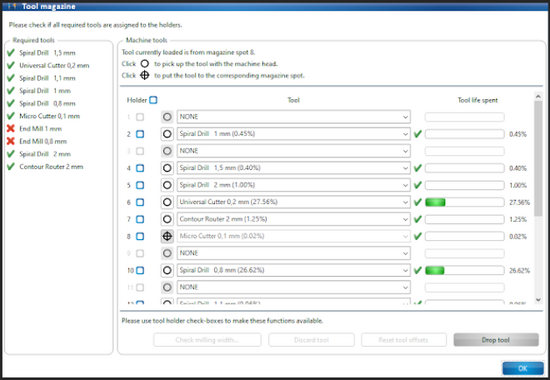Click checkmark beside required Spiral Drill 1,5 mm
550x380 pixels.
pyautogui.click(x=11, y=53)
